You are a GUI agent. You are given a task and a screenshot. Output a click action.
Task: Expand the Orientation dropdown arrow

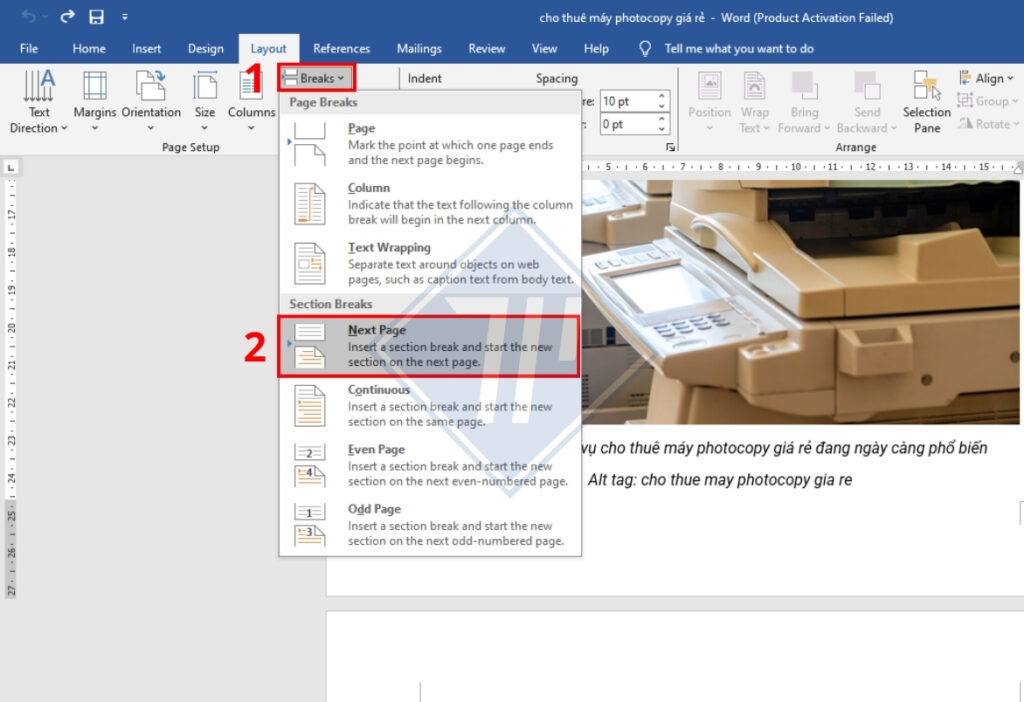(x=151, y=129)
